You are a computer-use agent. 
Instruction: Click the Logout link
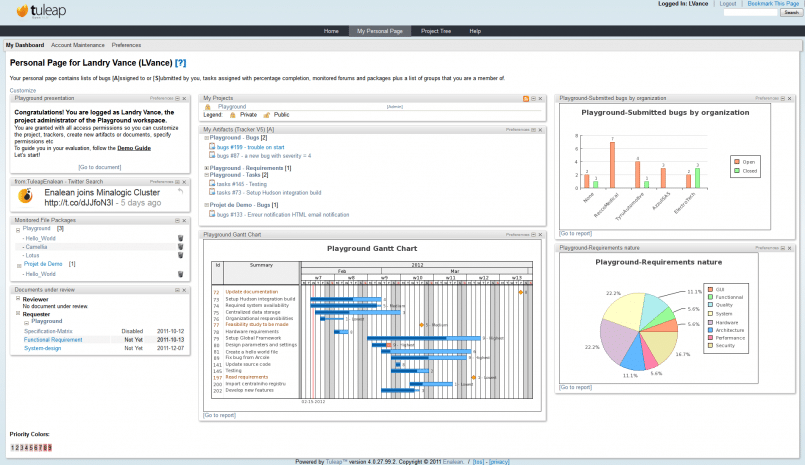click(x=727, y=4)
